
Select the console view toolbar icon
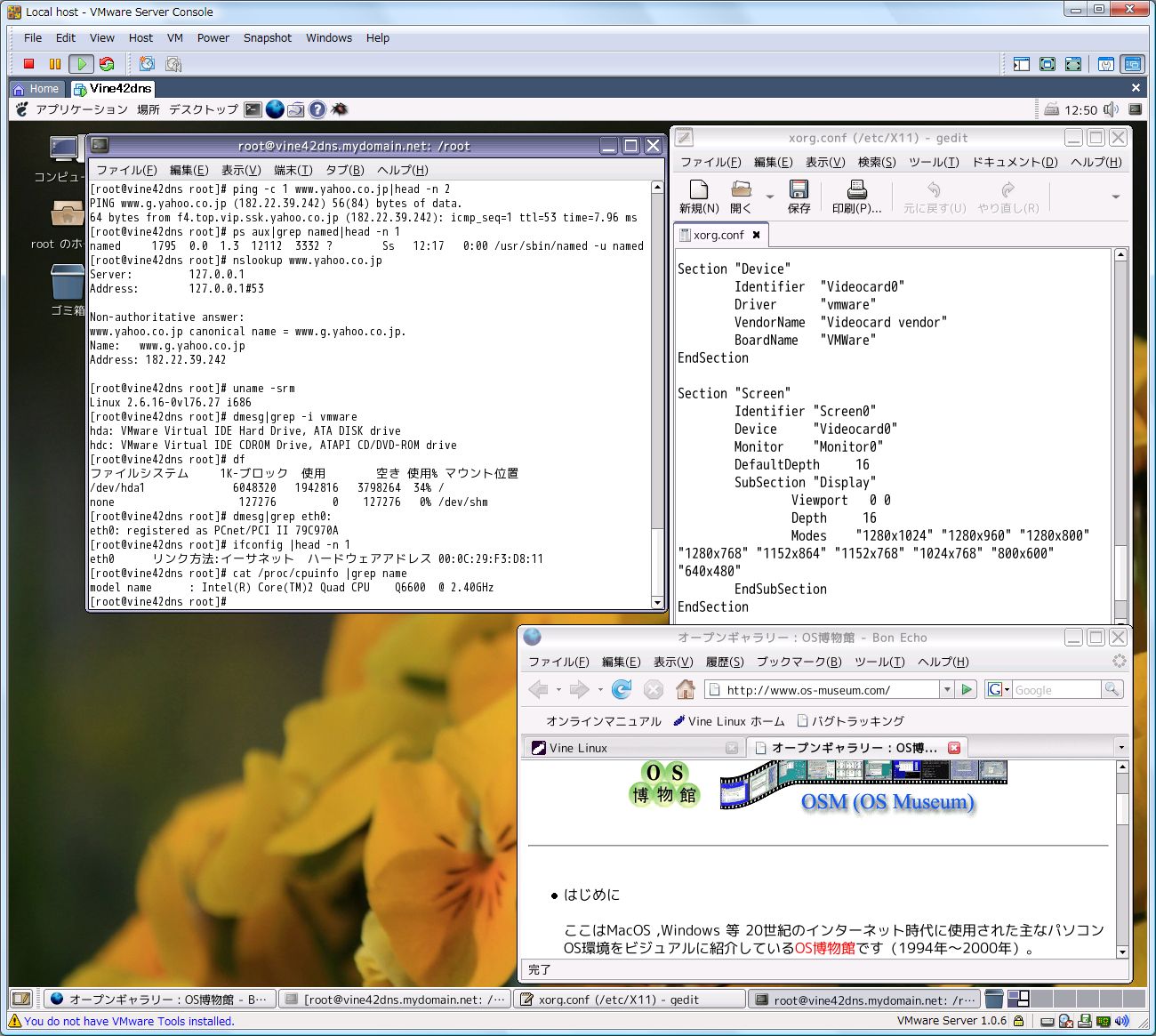(x=1132, y=64)
